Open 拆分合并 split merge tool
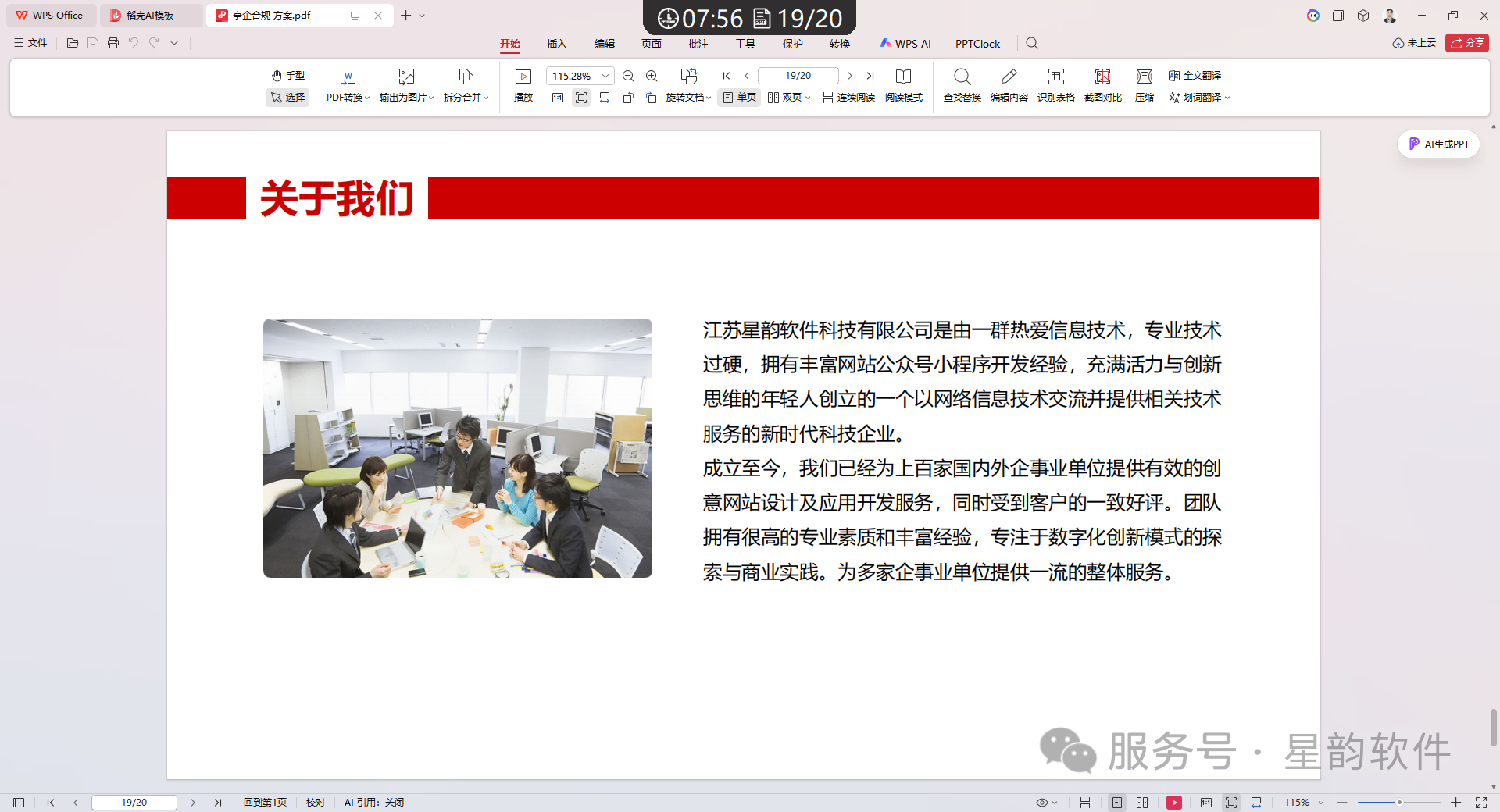 coord(466,86)
